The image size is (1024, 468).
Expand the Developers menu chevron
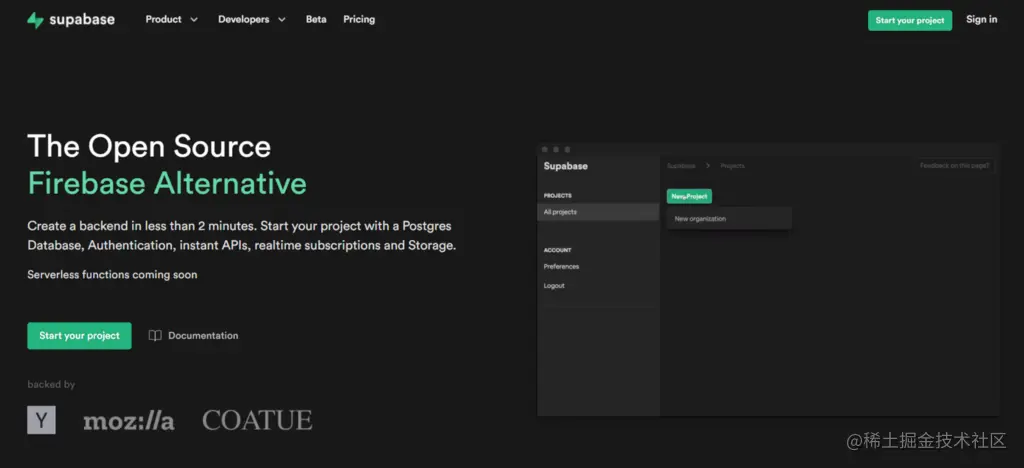[x=281, y=20]
